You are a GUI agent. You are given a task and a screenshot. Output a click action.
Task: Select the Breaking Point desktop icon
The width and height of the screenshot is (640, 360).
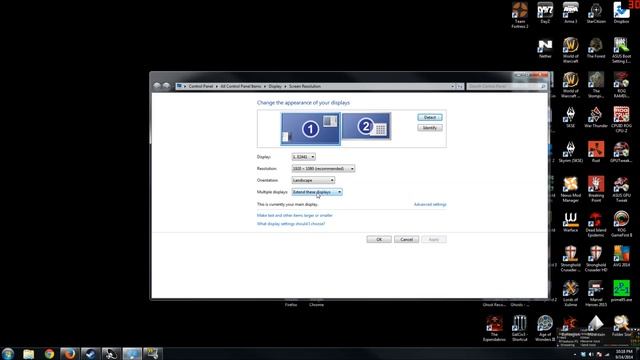click(596, 189)
